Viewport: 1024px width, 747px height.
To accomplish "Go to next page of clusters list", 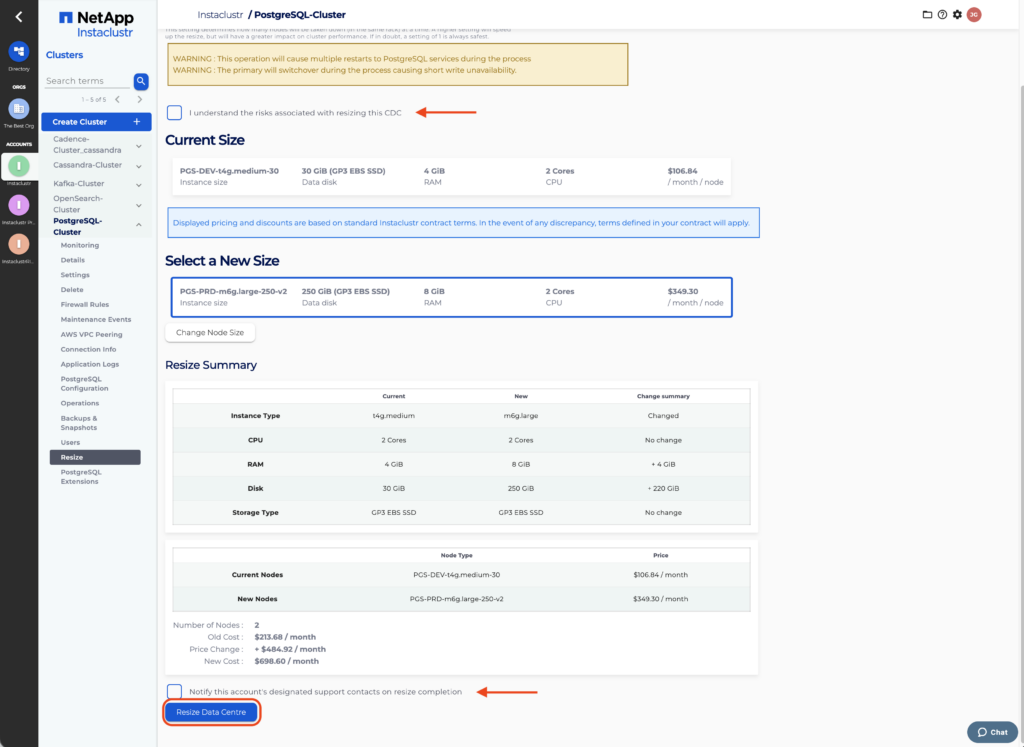I will point(137,99).
